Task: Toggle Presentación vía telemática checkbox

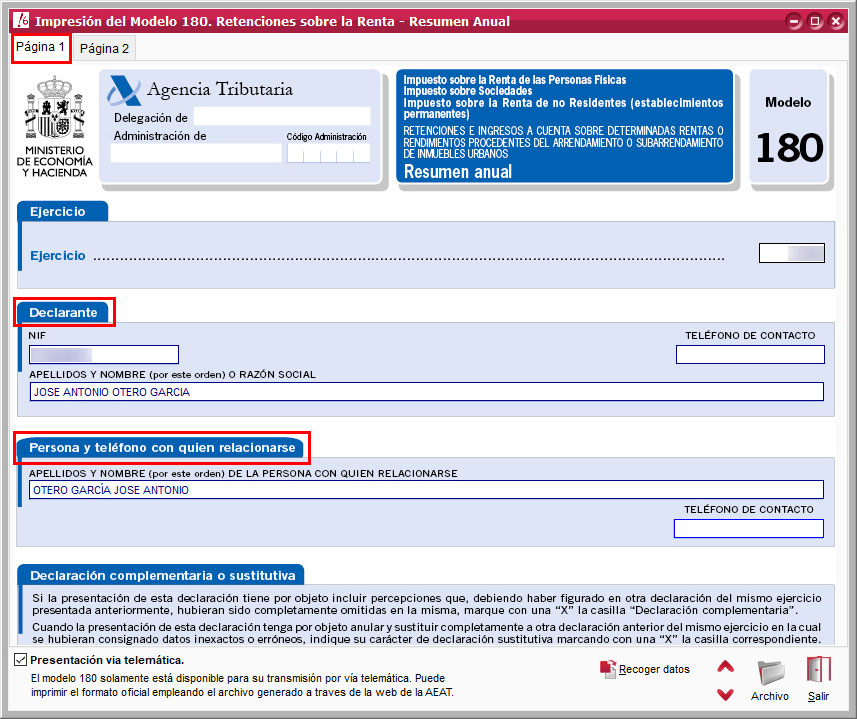Action: 20,660
